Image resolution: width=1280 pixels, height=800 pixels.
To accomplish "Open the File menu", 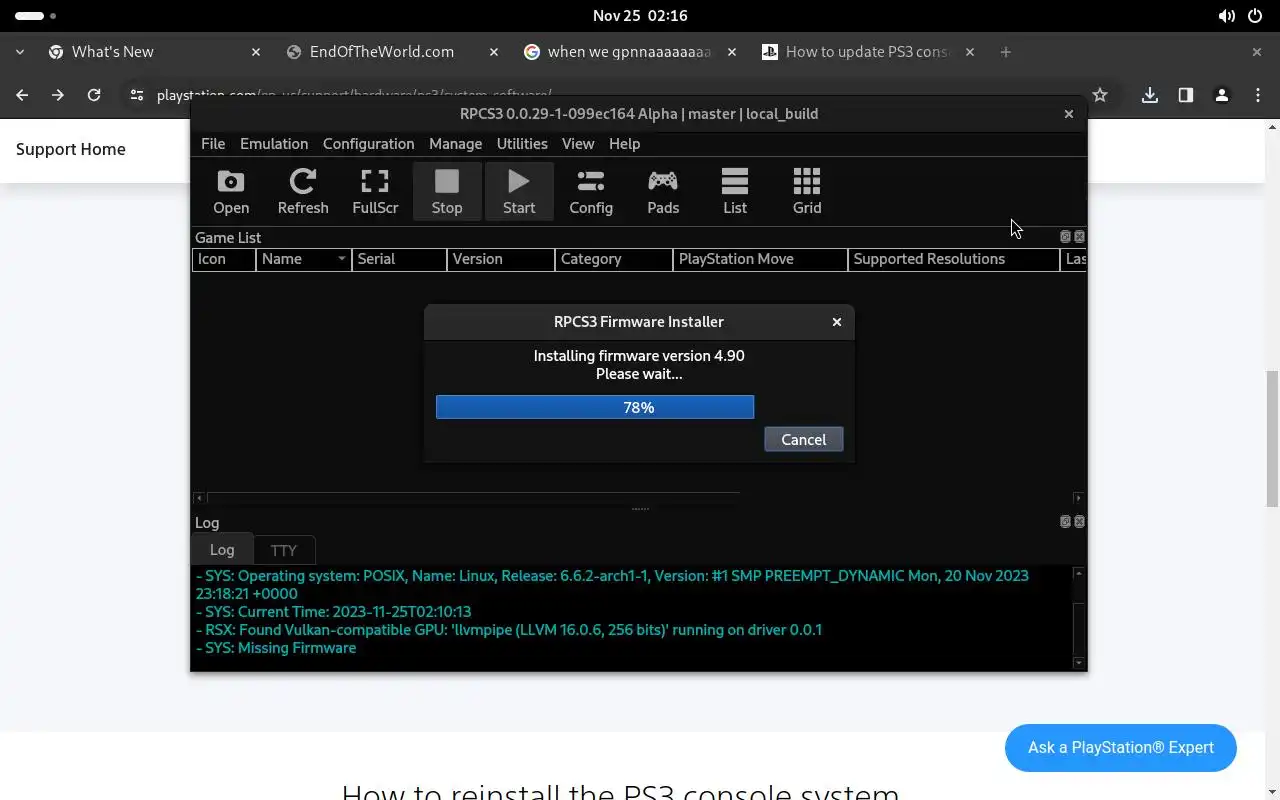I will pyautogui.click(x=213, y=144).
